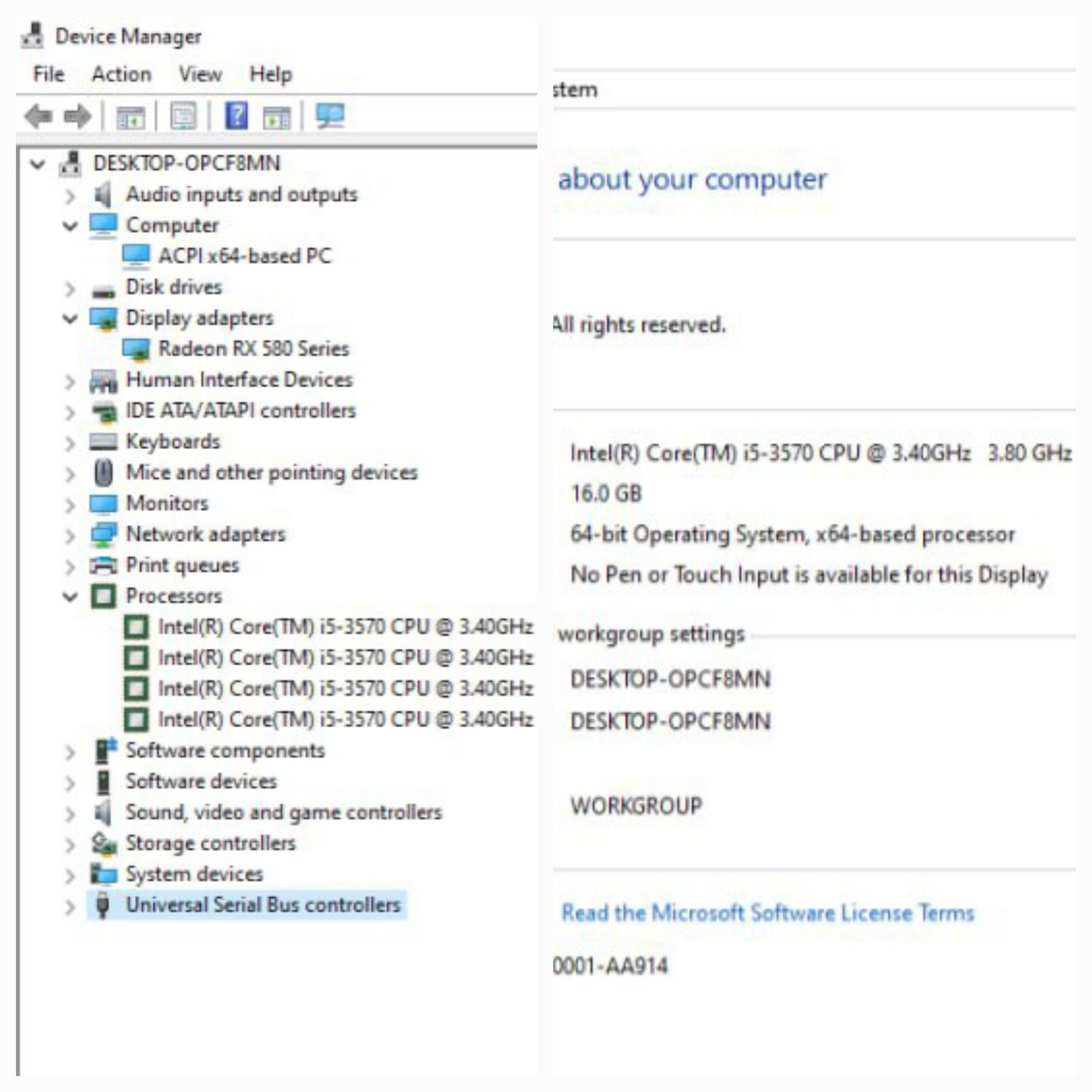Open the Help menu

(x=271, y=74)
